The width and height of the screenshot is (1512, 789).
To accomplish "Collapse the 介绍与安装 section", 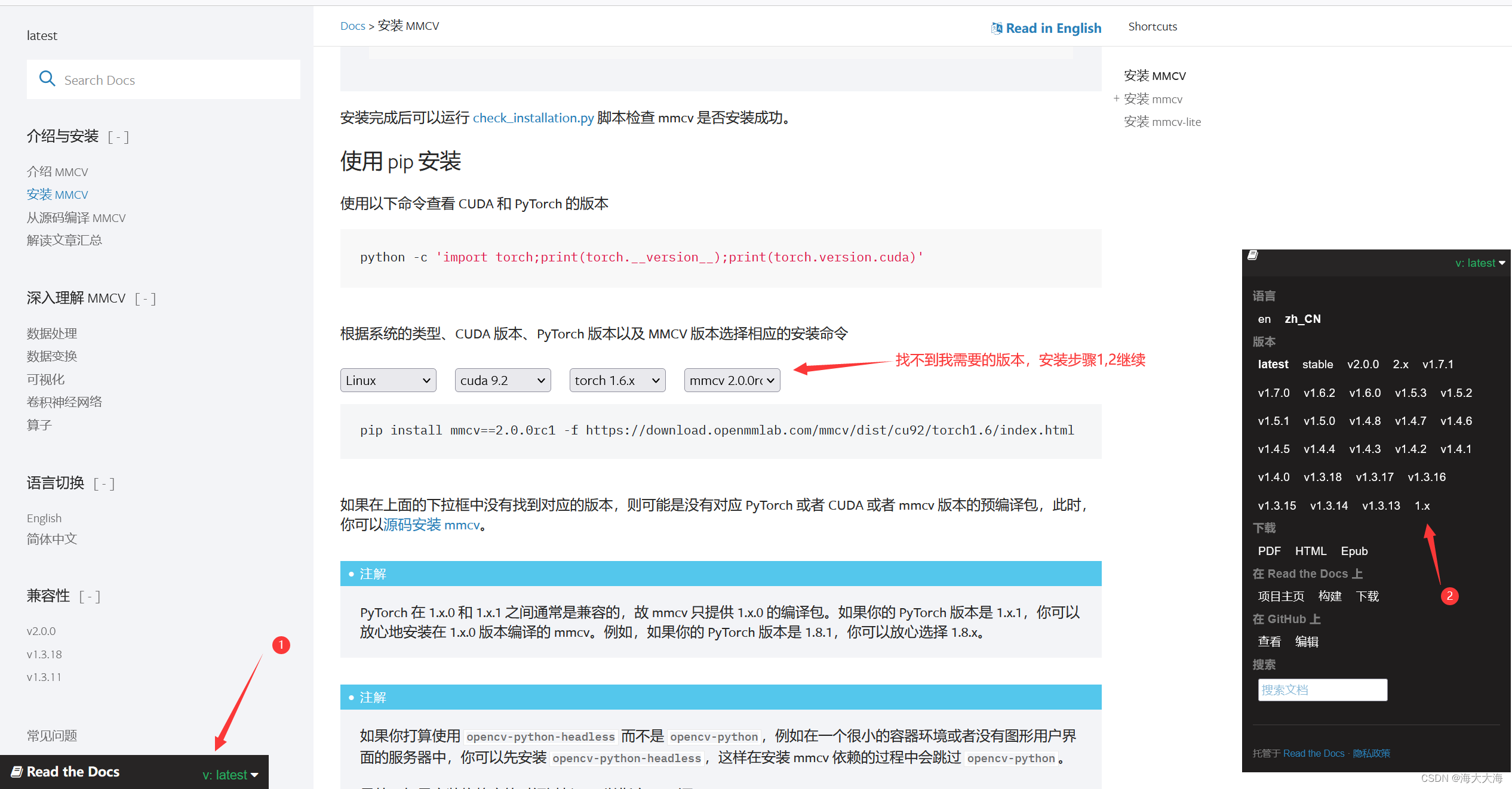I will coord(118,137).
